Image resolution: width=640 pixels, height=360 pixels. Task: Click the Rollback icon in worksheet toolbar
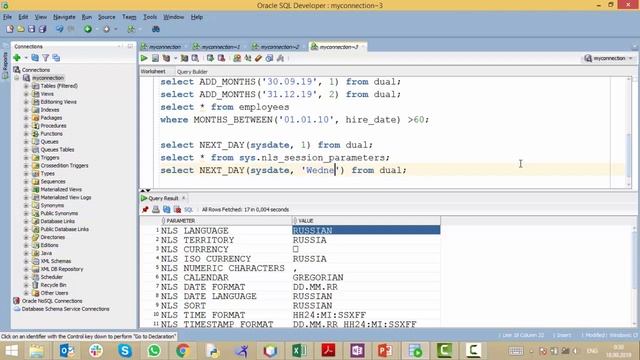tap(221, 58)
